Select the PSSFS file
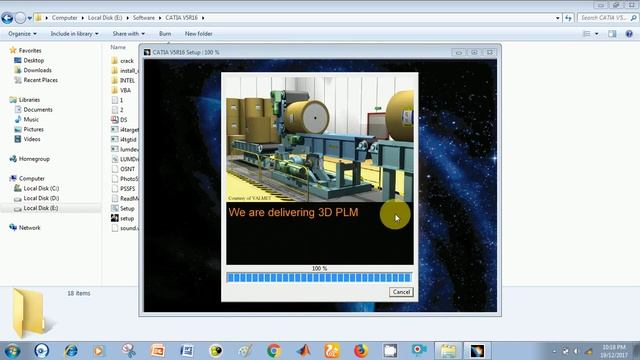Viewport: 640px width, 360px height. [127, 189]
